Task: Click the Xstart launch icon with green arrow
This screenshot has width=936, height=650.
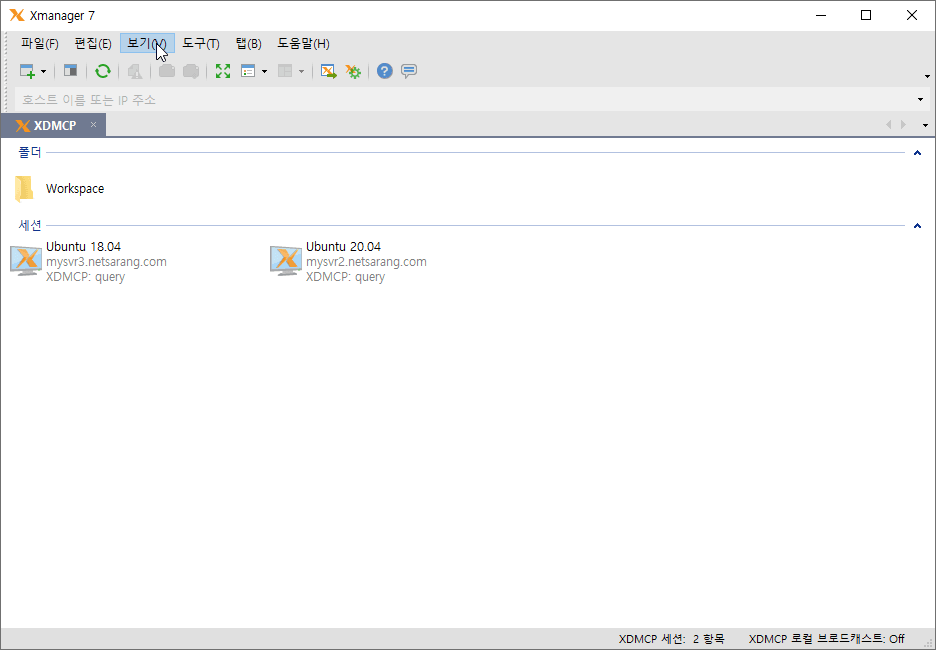Action: point(328,72)
